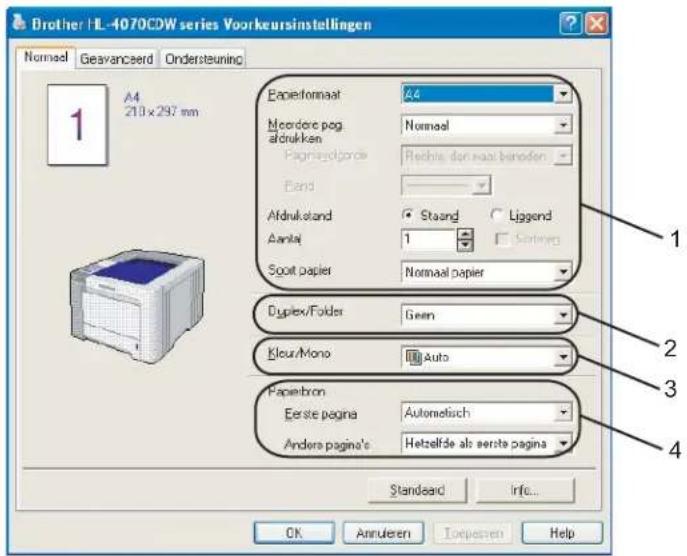687x556 pixels.
Task: Open the Kleur/Mono Auto dropdown
Action: [x=486, y=357]
